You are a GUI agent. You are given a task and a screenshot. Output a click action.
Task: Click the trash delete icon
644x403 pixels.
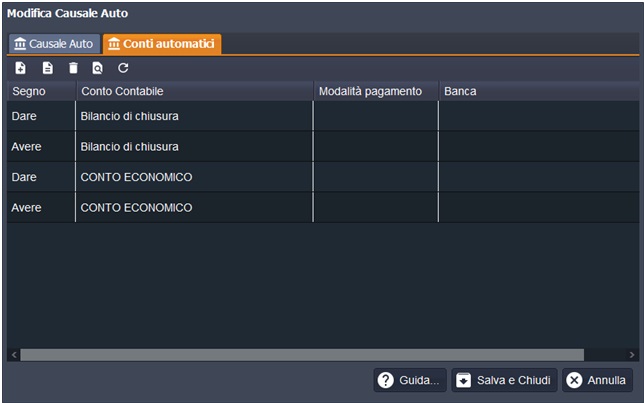point(72,68)
